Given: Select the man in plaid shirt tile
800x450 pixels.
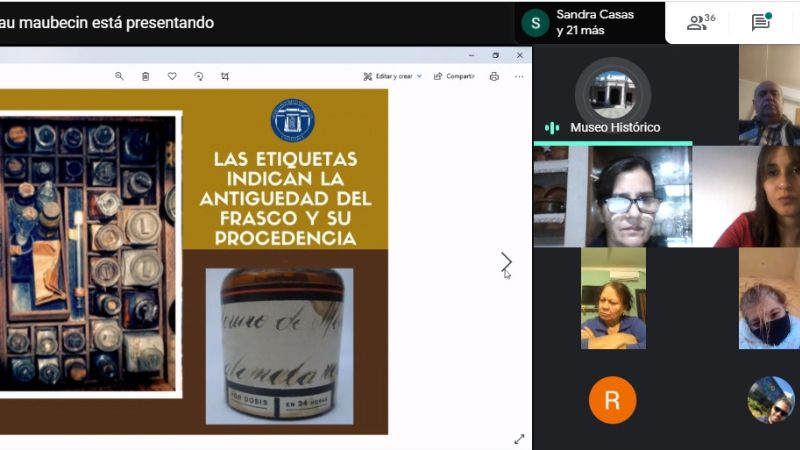Looking at the screenshot, I should [x=769, y=95].
